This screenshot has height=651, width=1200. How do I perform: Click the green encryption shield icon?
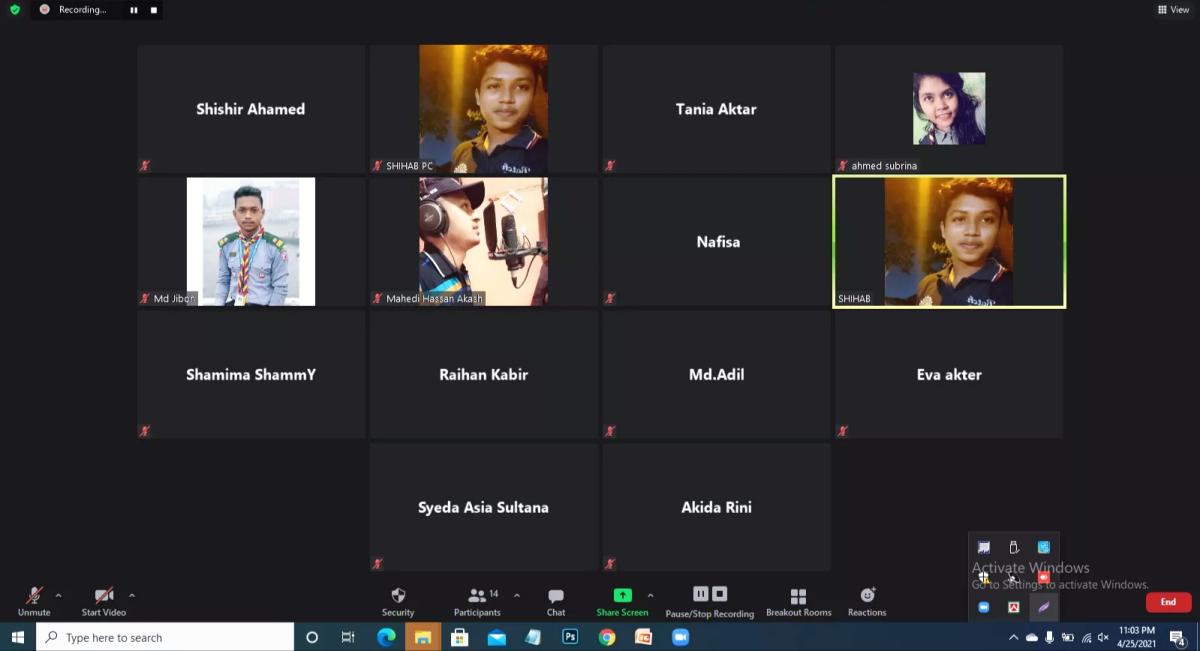14,10
